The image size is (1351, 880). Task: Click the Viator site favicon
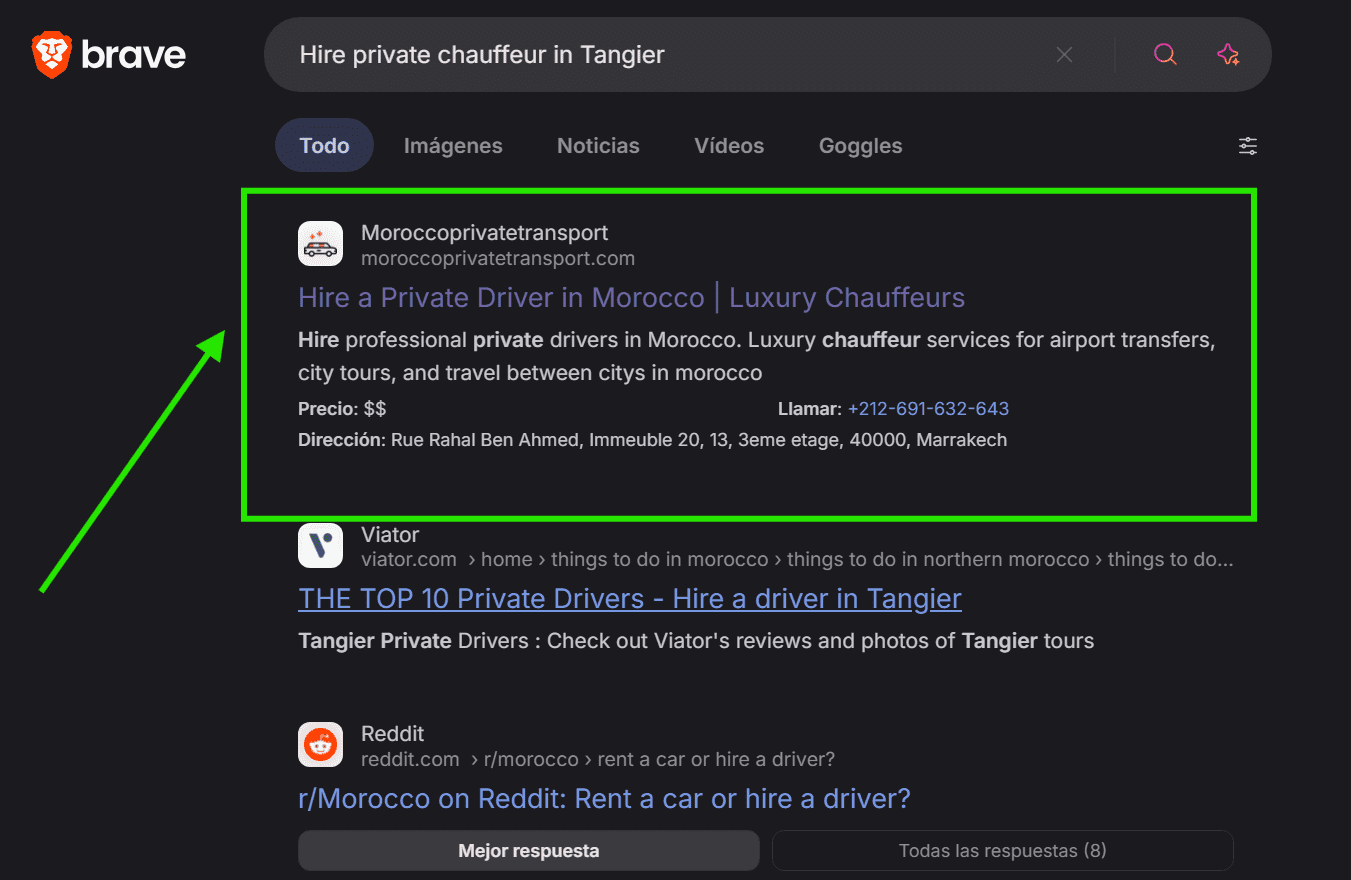click(320, 546)
